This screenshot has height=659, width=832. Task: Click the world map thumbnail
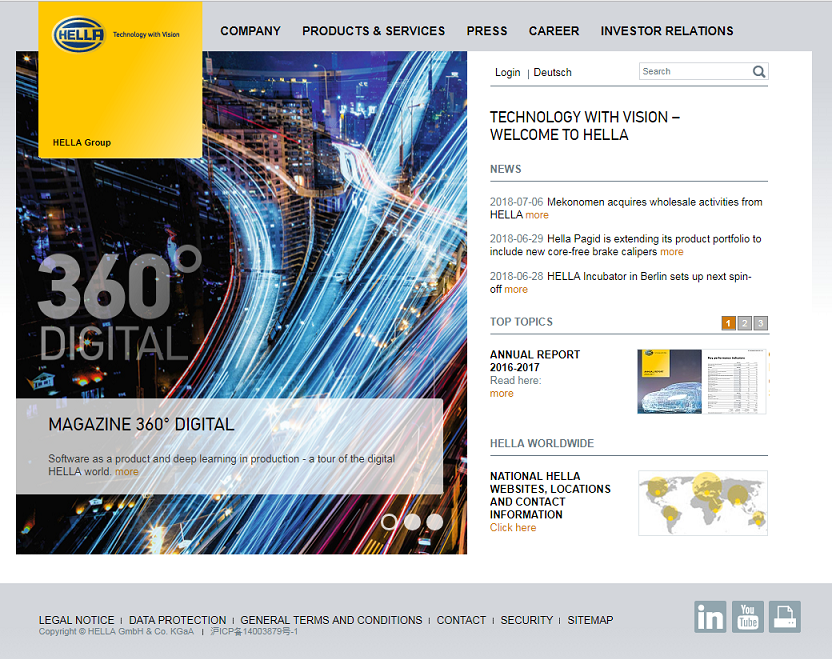pos(703,502)
